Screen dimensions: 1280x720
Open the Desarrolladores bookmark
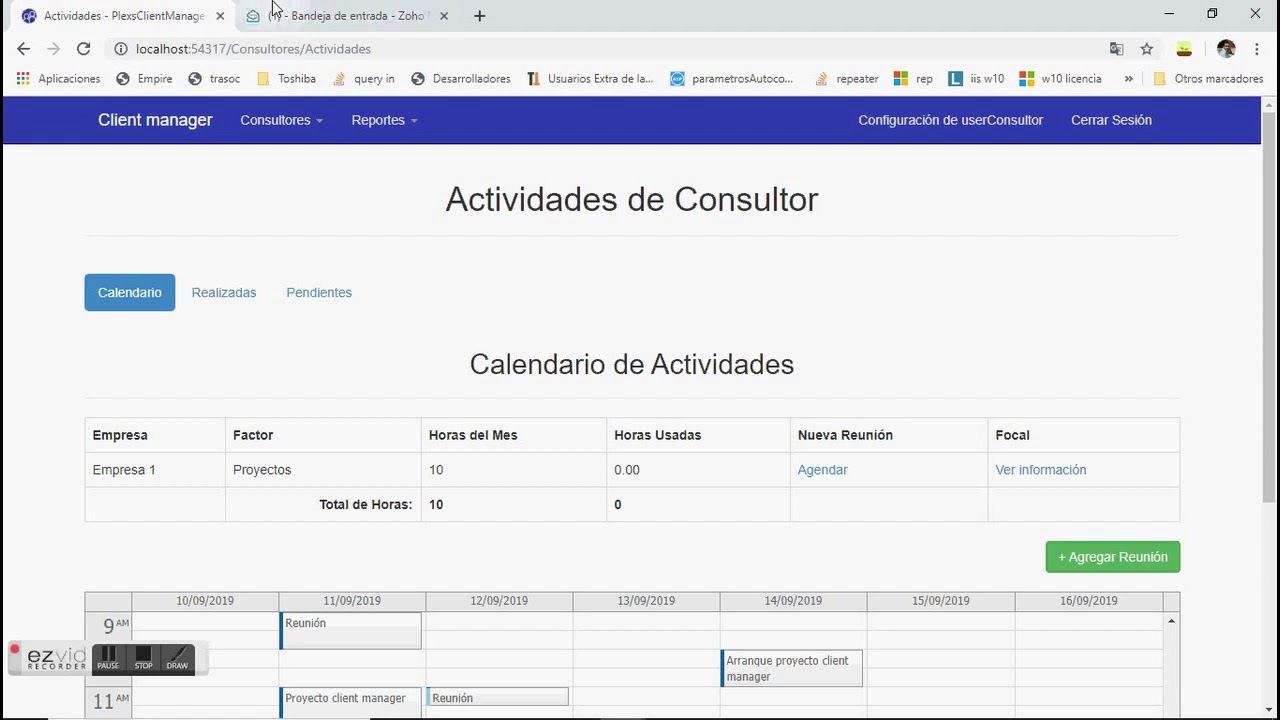461,79
